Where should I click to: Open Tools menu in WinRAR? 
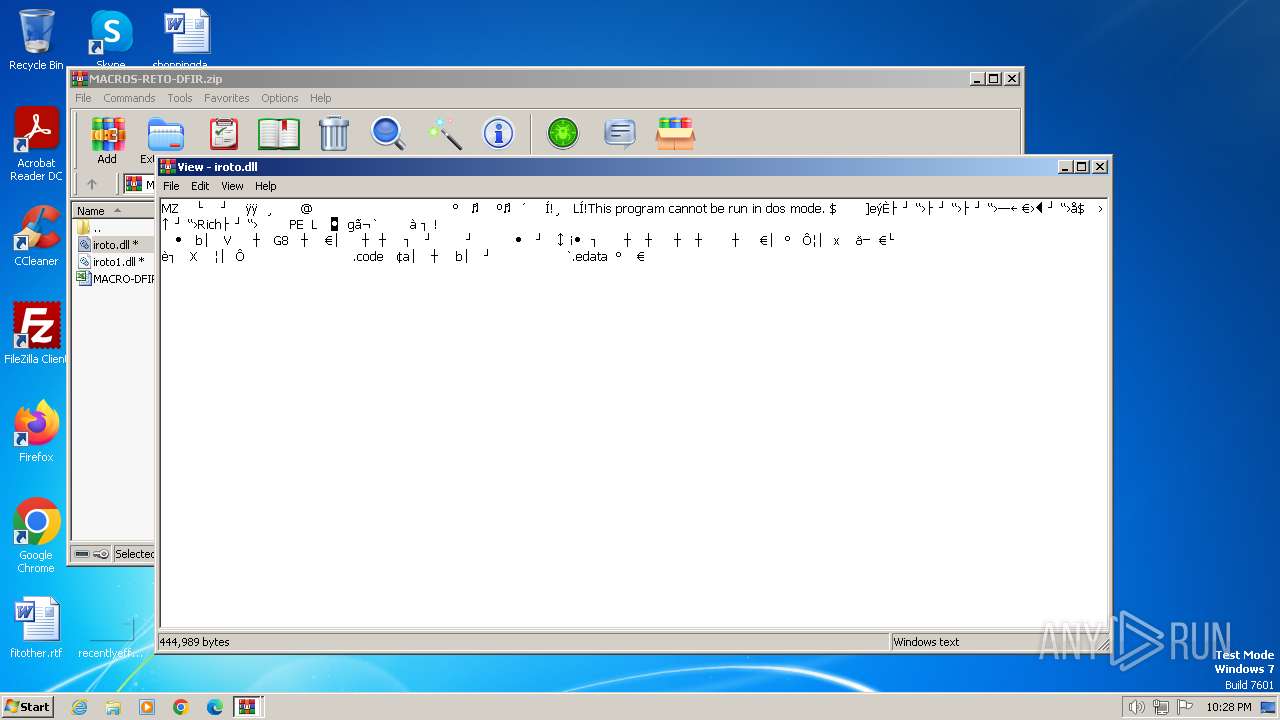180,98
